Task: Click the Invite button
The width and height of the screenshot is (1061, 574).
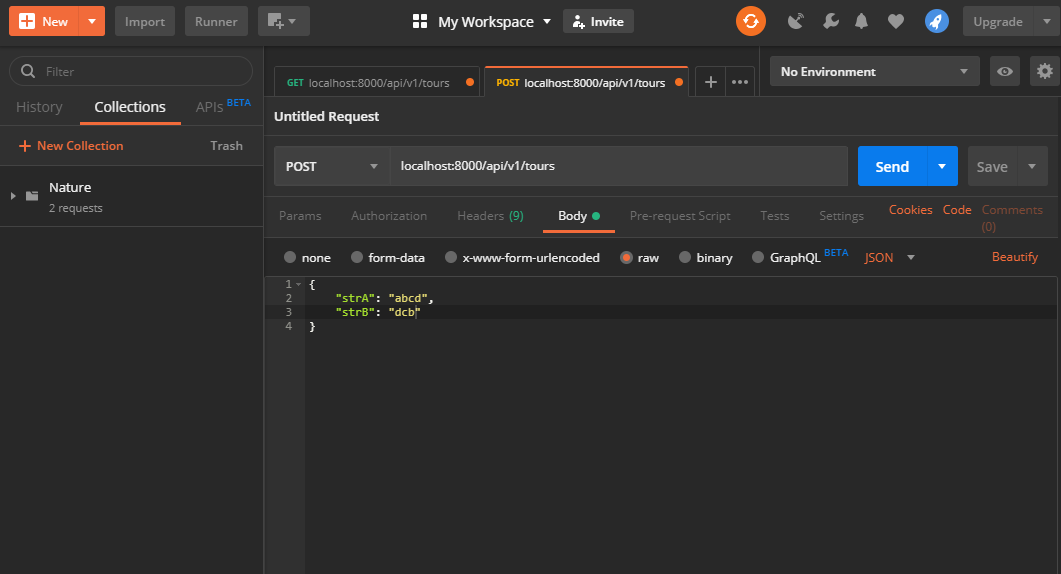Action: 598,22
